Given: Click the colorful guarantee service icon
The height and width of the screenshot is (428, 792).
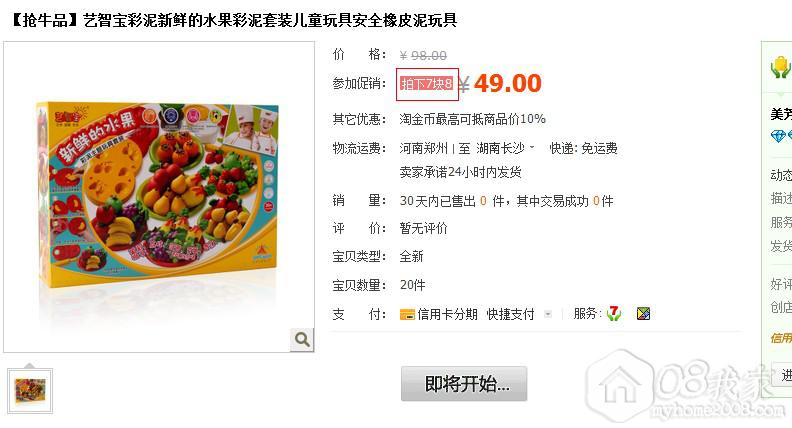Looking at the screenshot, I should 643,314.
